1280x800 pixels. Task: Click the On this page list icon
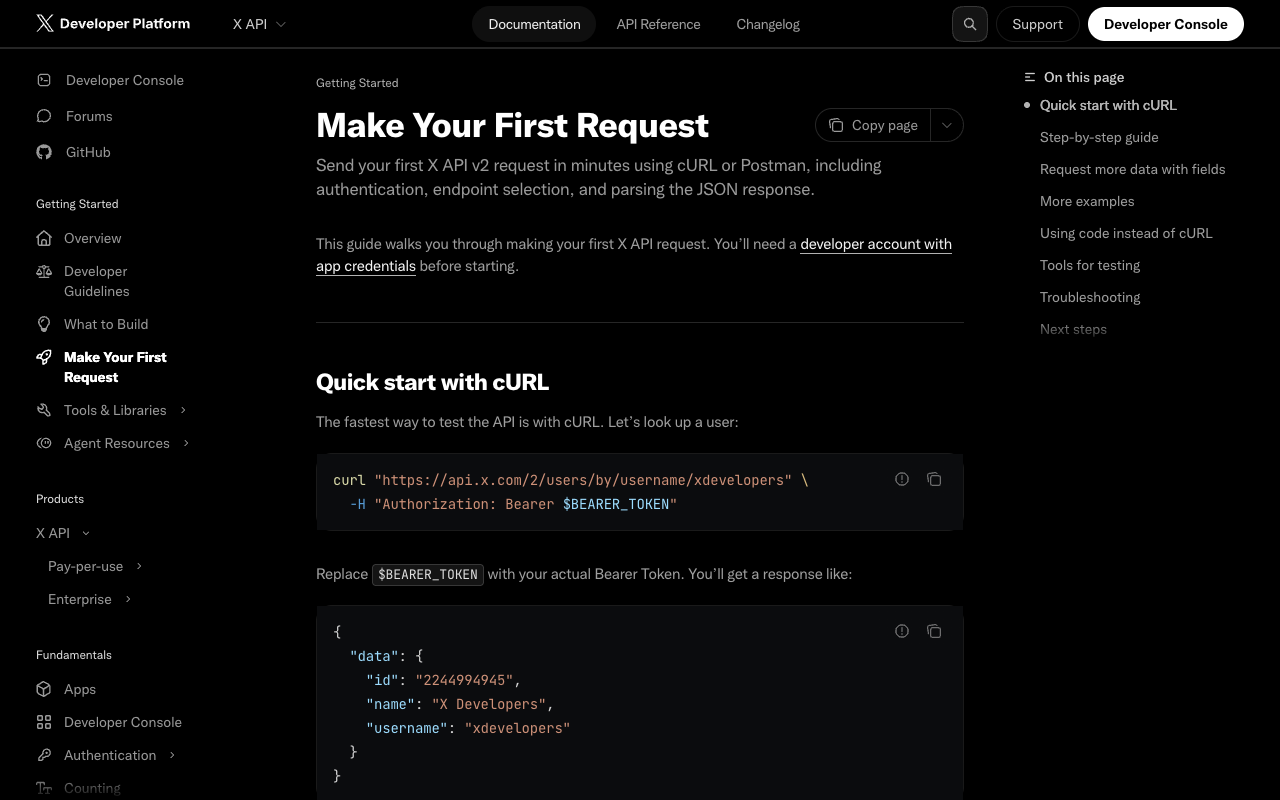pos(1030,77)
